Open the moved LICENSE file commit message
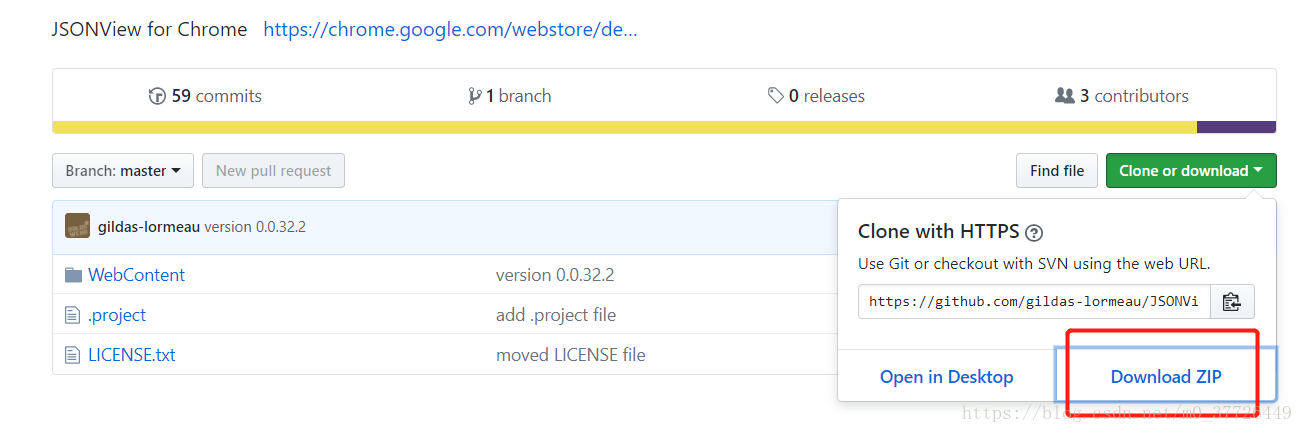This screenshot has height=433, width=1303. click(571, 355)
